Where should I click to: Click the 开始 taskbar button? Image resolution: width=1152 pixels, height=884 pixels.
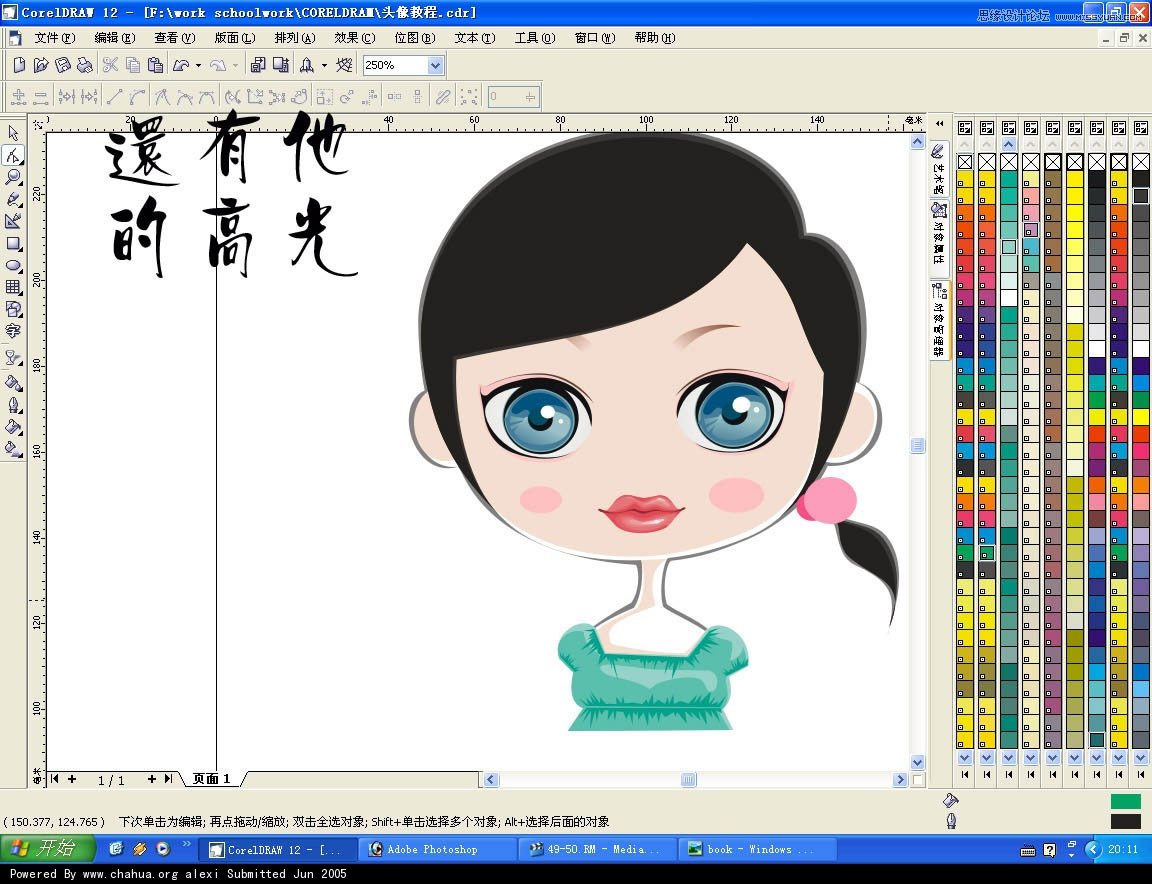[47, 848]
